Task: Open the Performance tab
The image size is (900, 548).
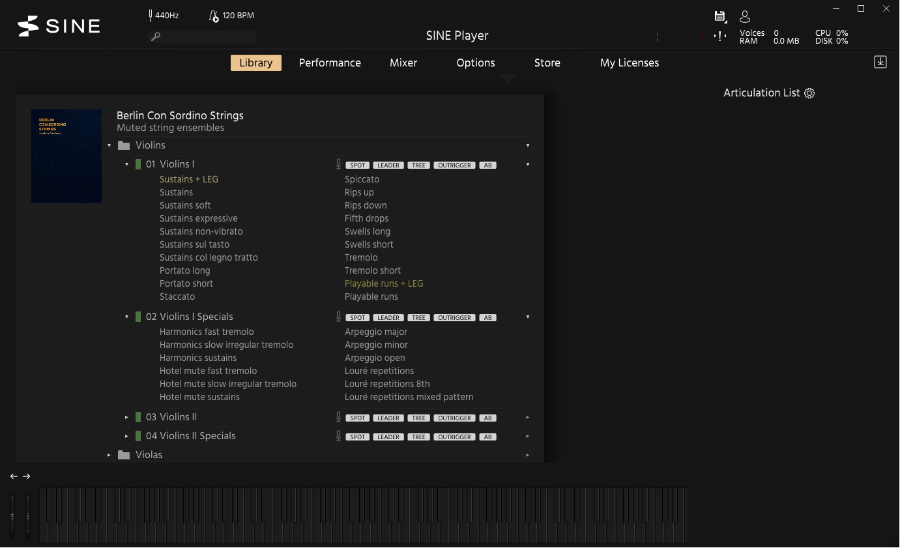Action: (329, 63)
